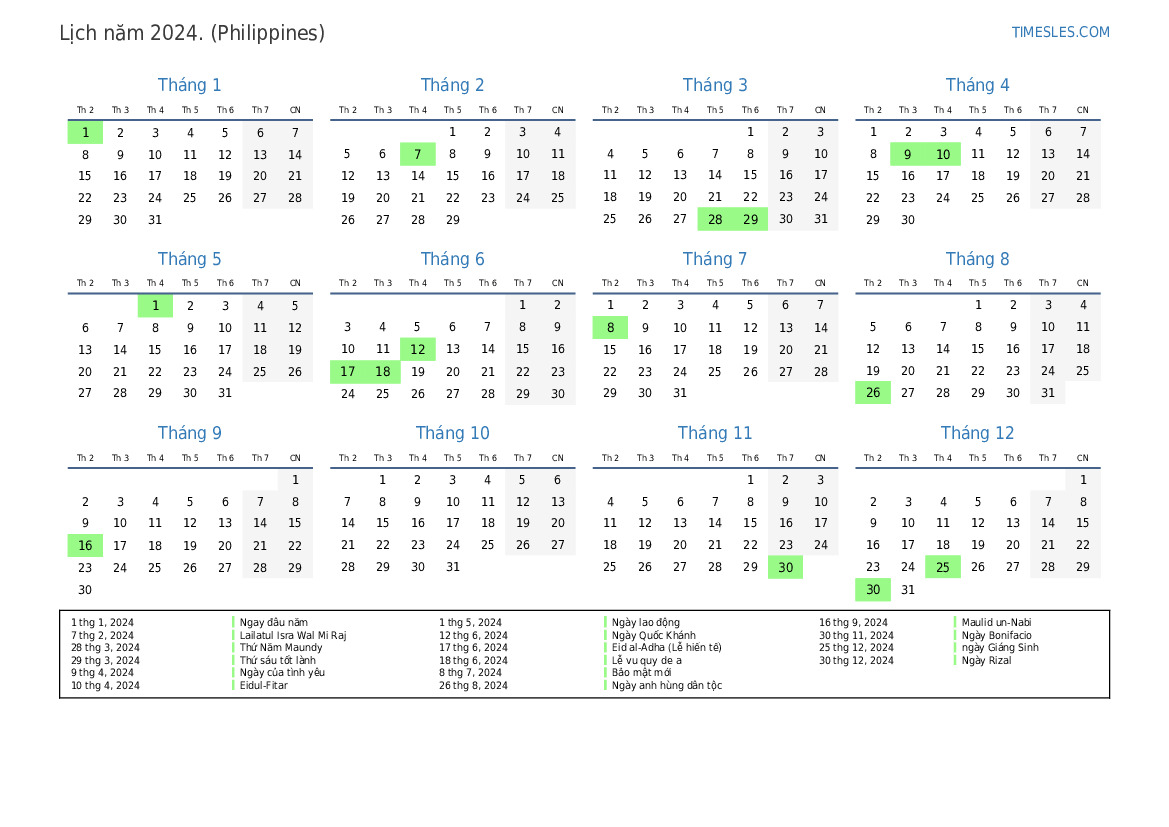This screenshot has width=1169, height=827.
Task: Click the 'Maulid un-Nabi' legend entry
Action: [x=996, y=622]
